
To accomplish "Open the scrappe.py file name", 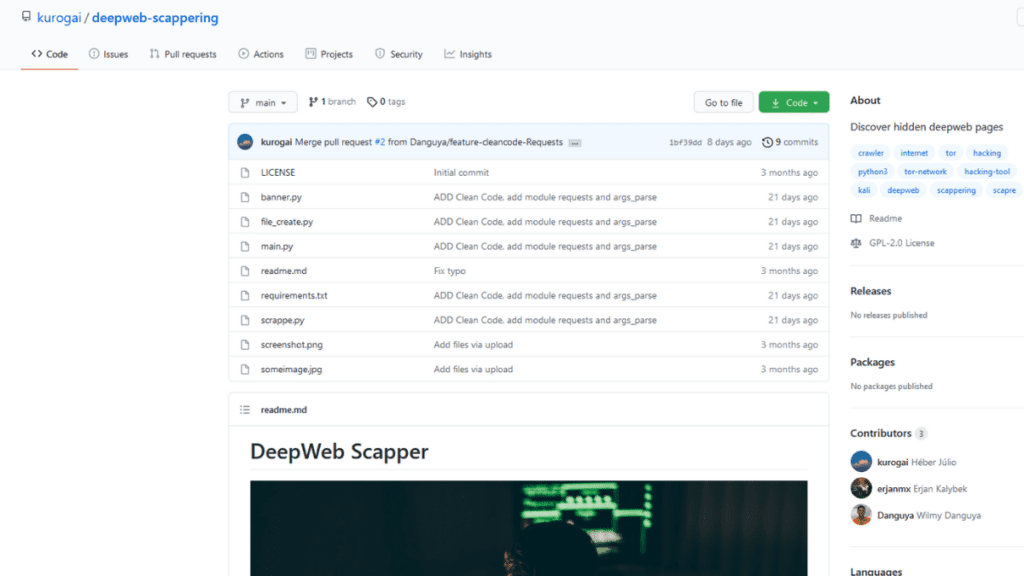I will click(283, 320).
